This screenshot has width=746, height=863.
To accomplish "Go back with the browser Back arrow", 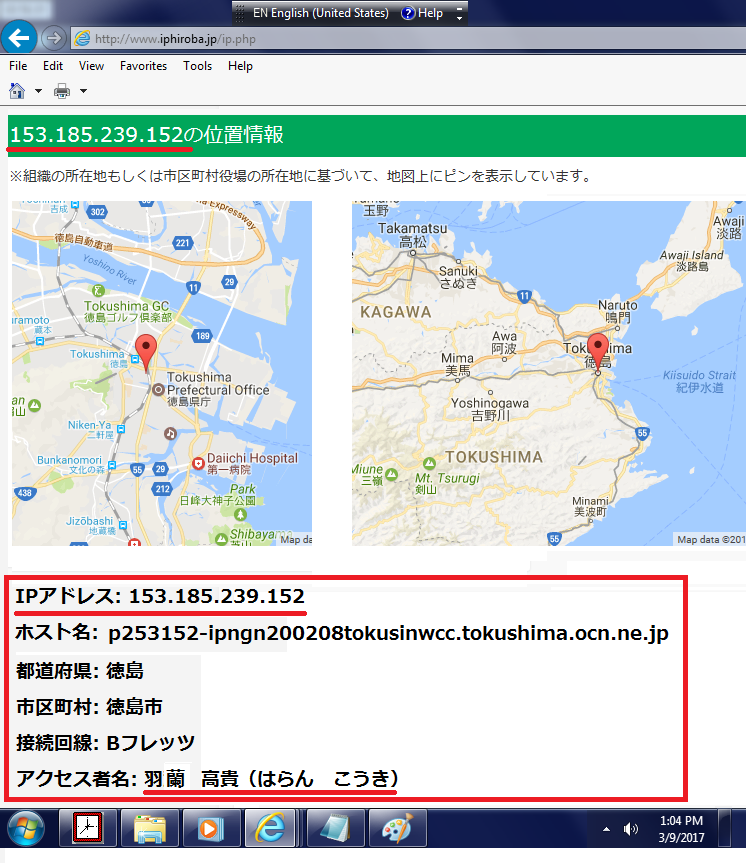I will (x=19, y=38).
